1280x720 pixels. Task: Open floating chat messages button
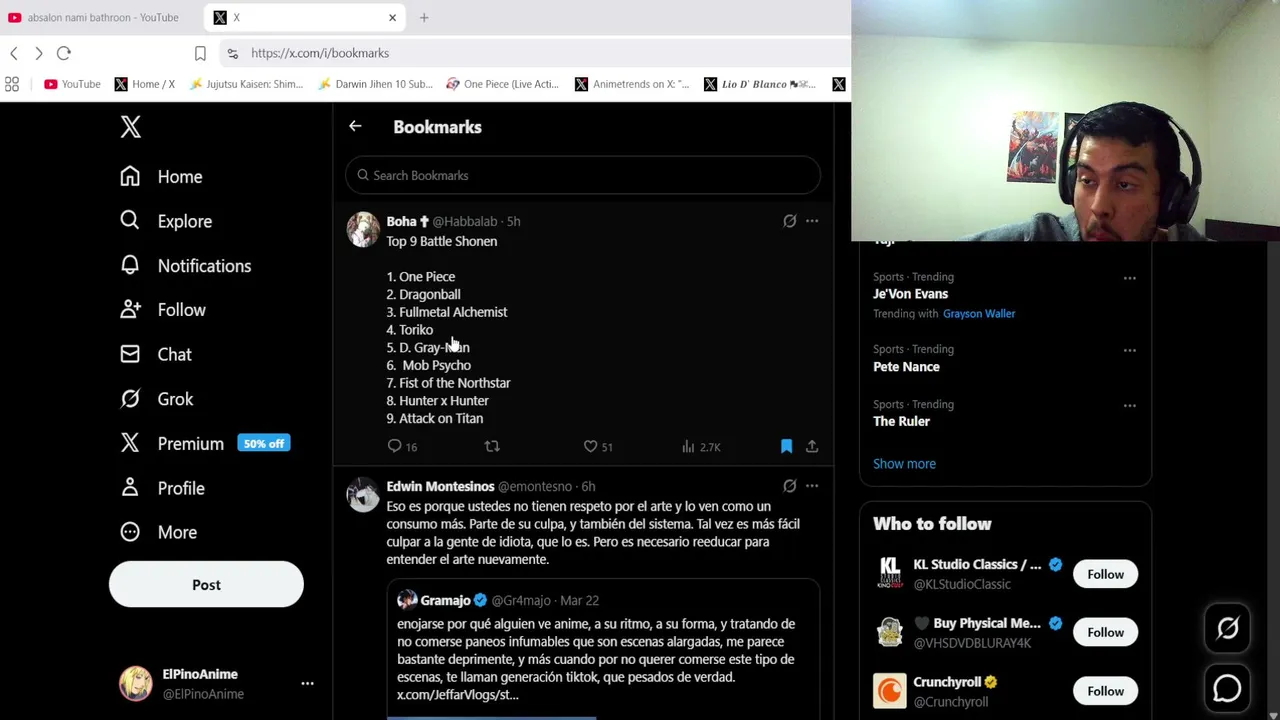1227,689
